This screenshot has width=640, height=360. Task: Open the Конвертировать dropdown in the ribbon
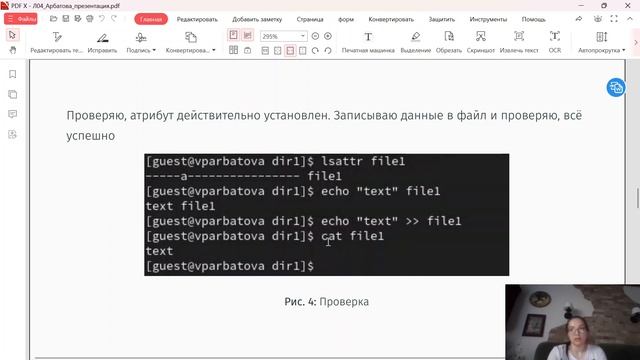click(190, 42)
